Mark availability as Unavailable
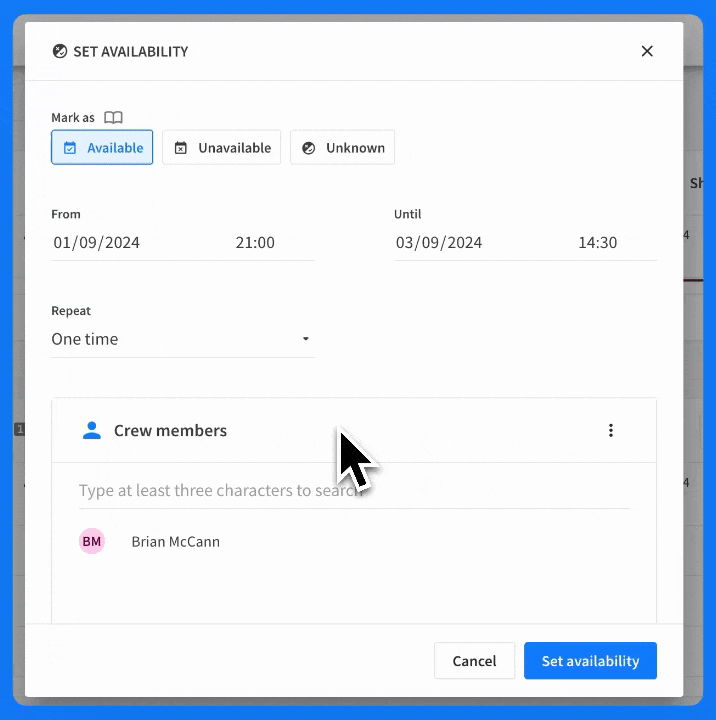This screenshot has width=716, height=720. click(221, 148)
